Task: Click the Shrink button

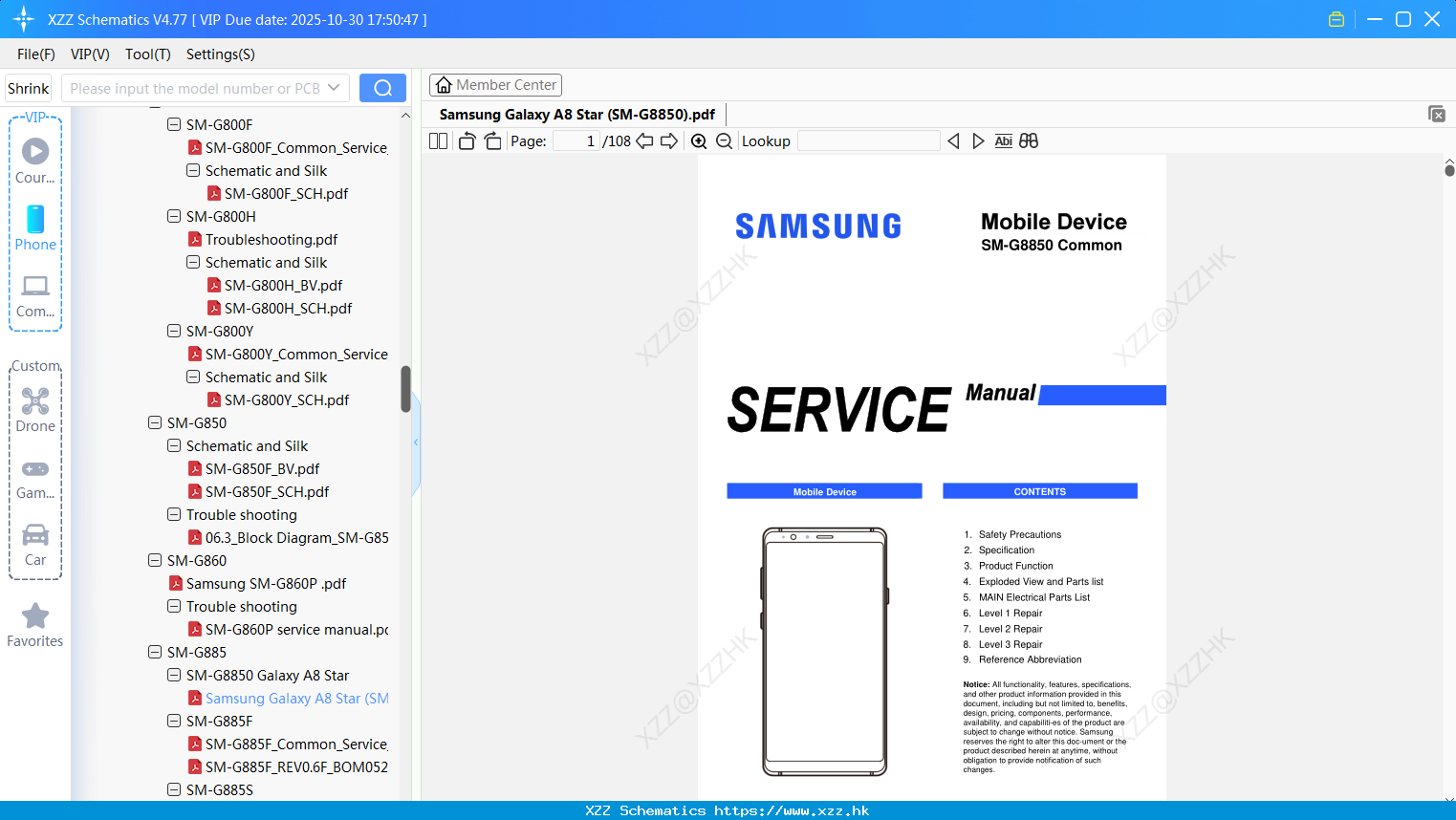Action: (28, 87)
